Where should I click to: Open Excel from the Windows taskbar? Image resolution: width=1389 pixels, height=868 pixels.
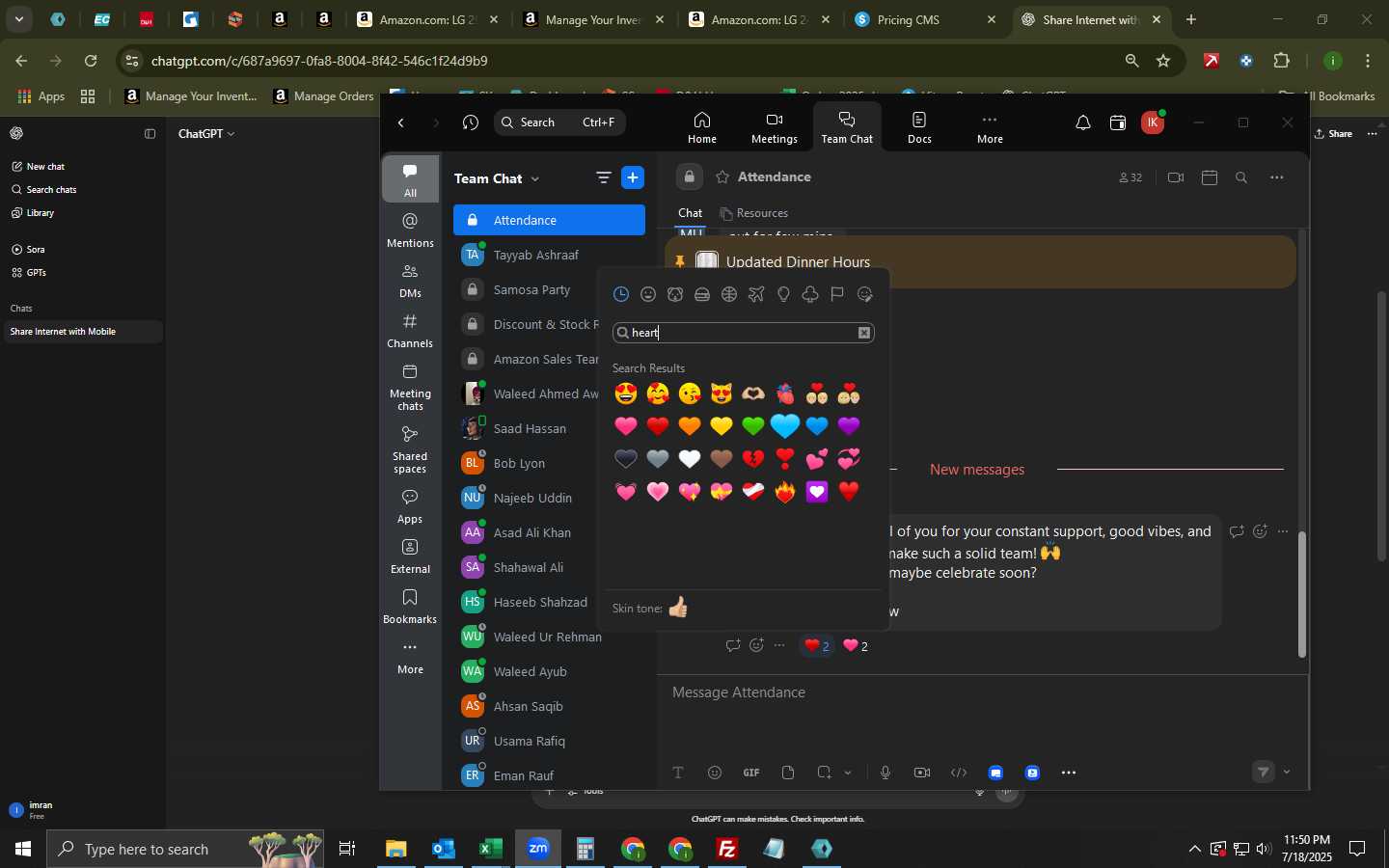coord(491,849)
